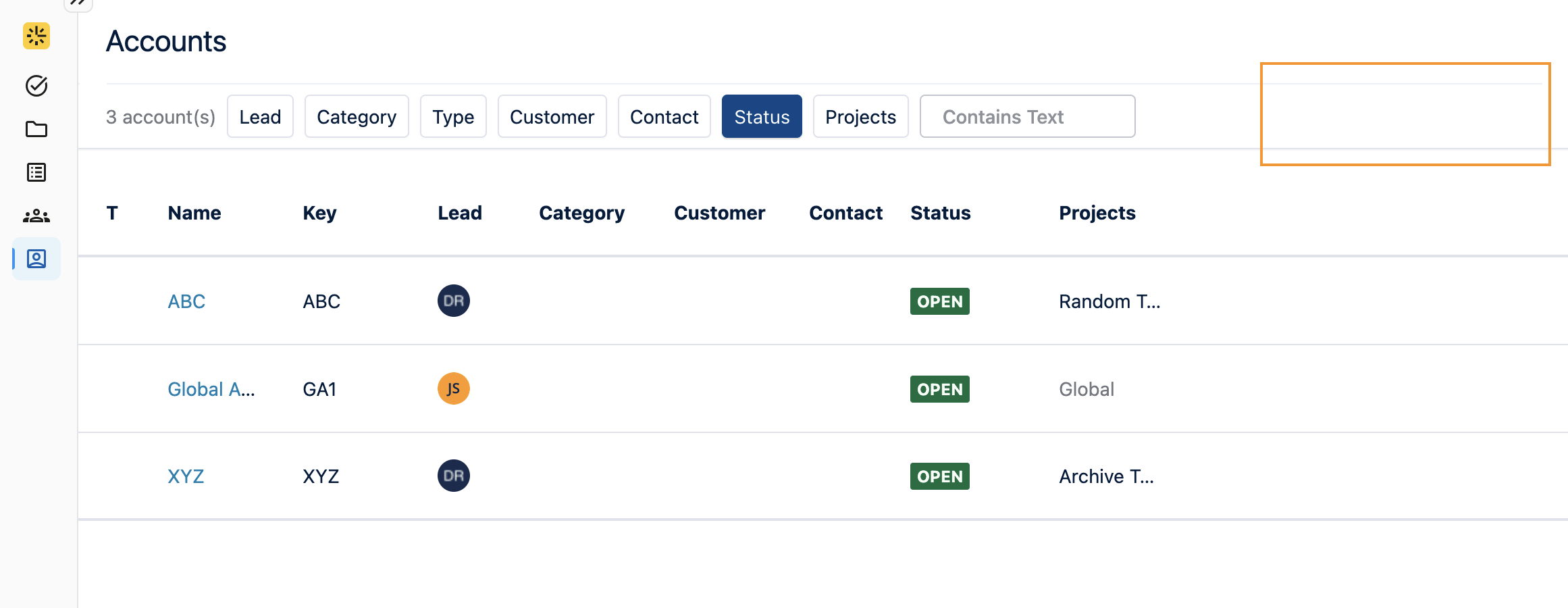The height and width of the screenshot is (608, 1568).
Task: Click the Tempo logo icon
Action: click(x=36, y=36)
